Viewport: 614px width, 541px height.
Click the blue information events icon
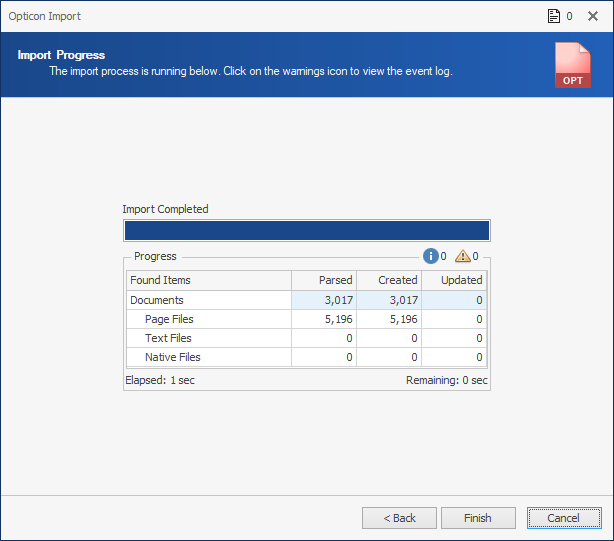430,256
